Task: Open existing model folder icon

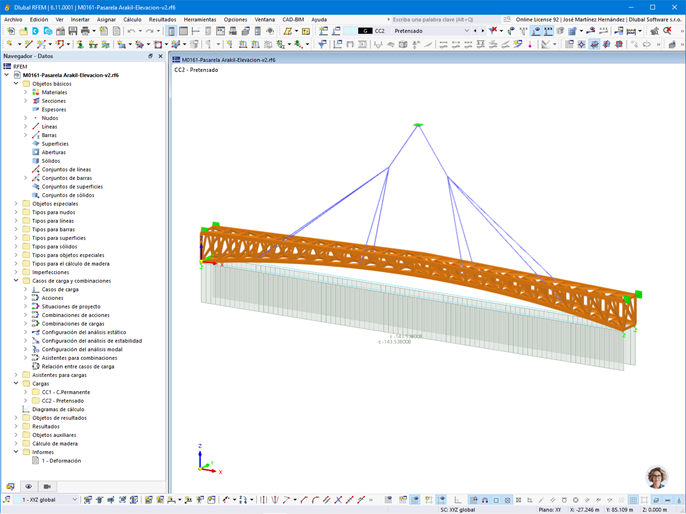Action: [x=23, y=31]
